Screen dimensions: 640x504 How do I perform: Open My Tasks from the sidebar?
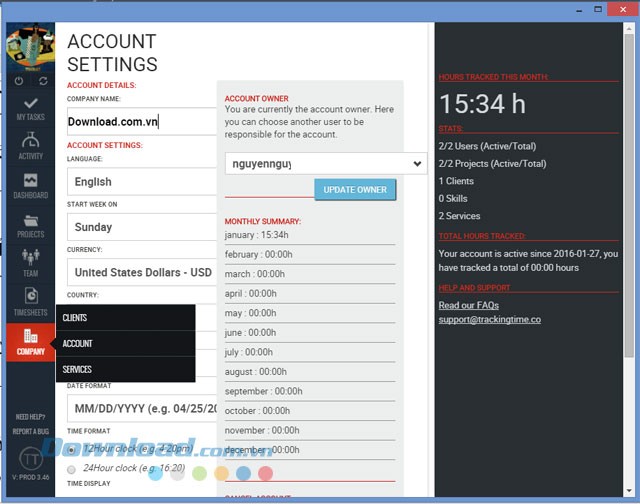point(30,108)
